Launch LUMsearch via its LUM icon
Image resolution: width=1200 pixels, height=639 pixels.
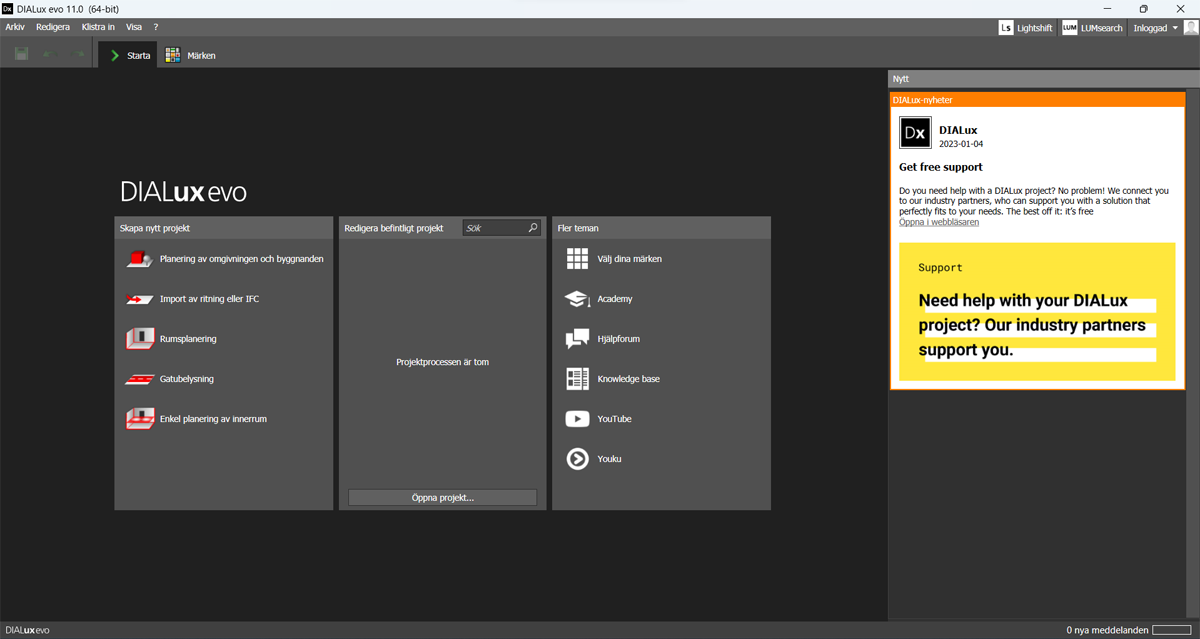tap(1070, 28)
